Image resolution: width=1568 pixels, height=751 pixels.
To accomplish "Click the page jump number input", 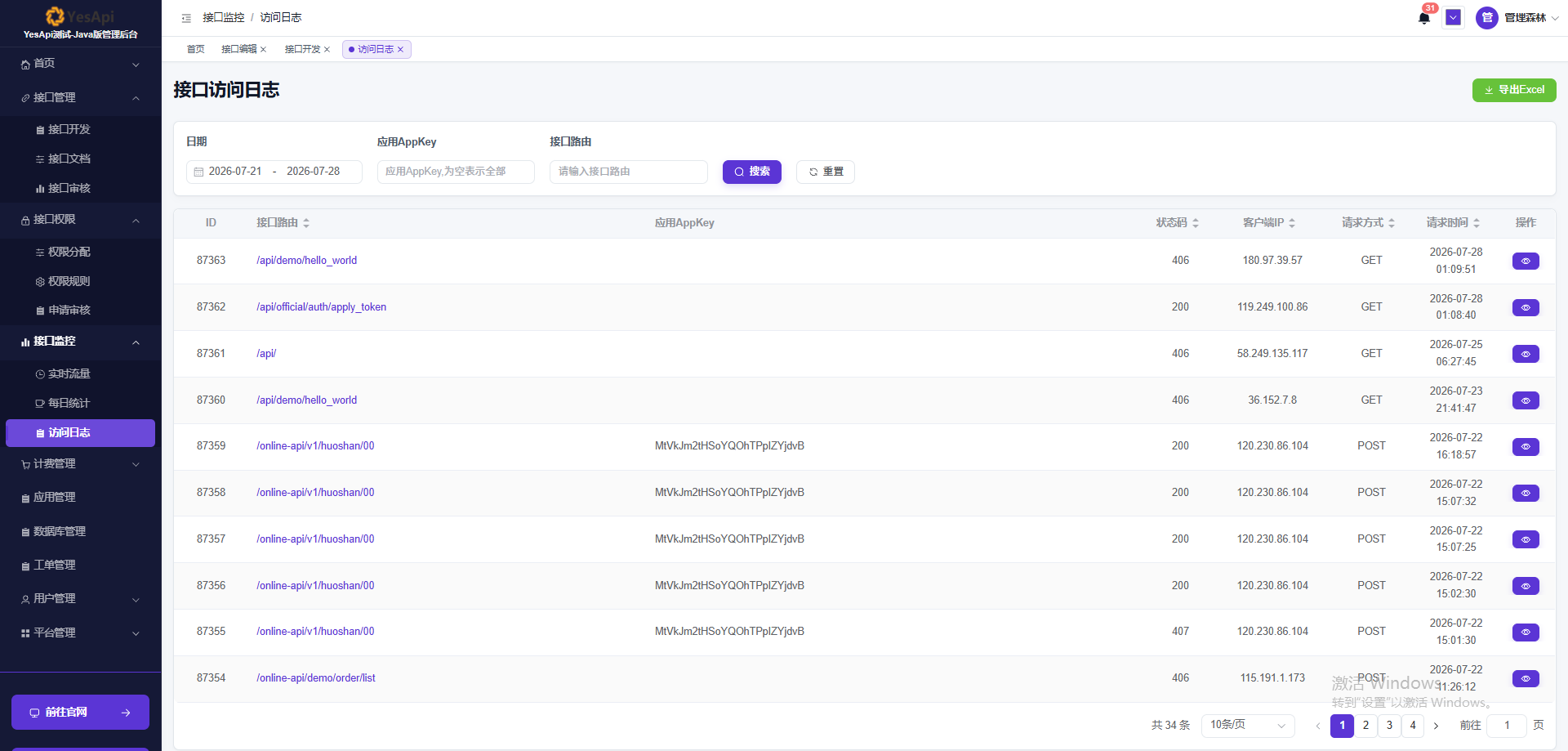I will 1507,726.
